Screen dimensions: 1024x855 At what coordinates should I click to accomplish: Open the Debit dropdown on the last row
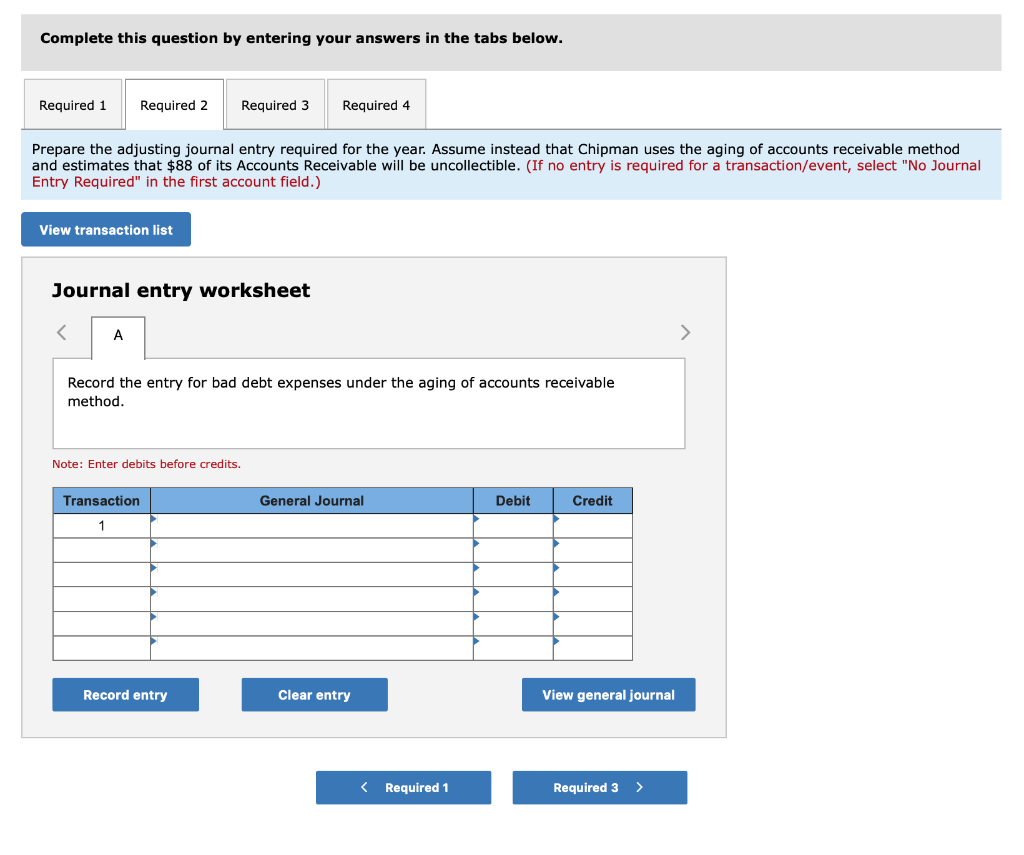475,643
